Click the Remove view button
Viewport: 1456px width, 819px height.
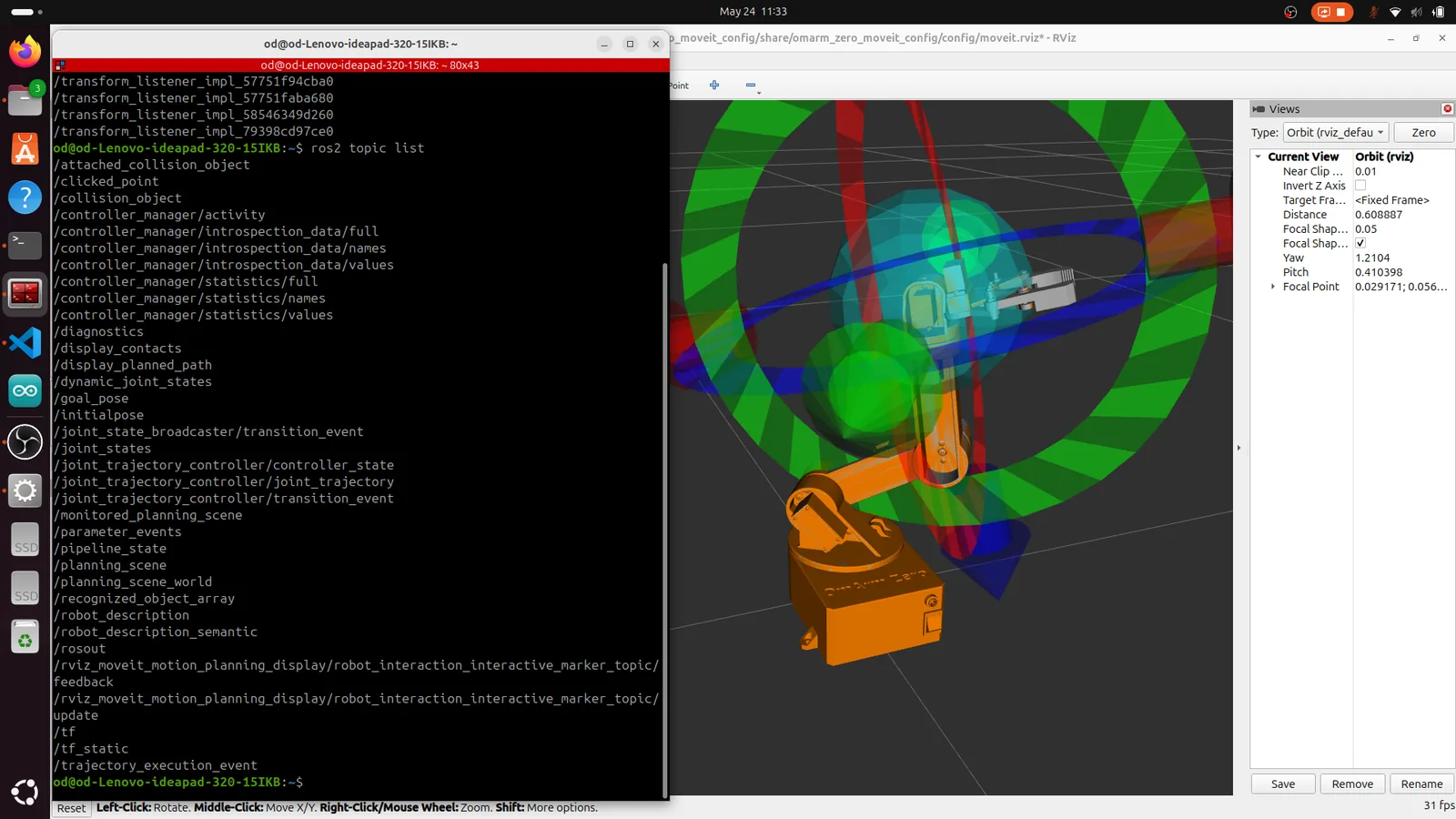(x=1352, y=784)
